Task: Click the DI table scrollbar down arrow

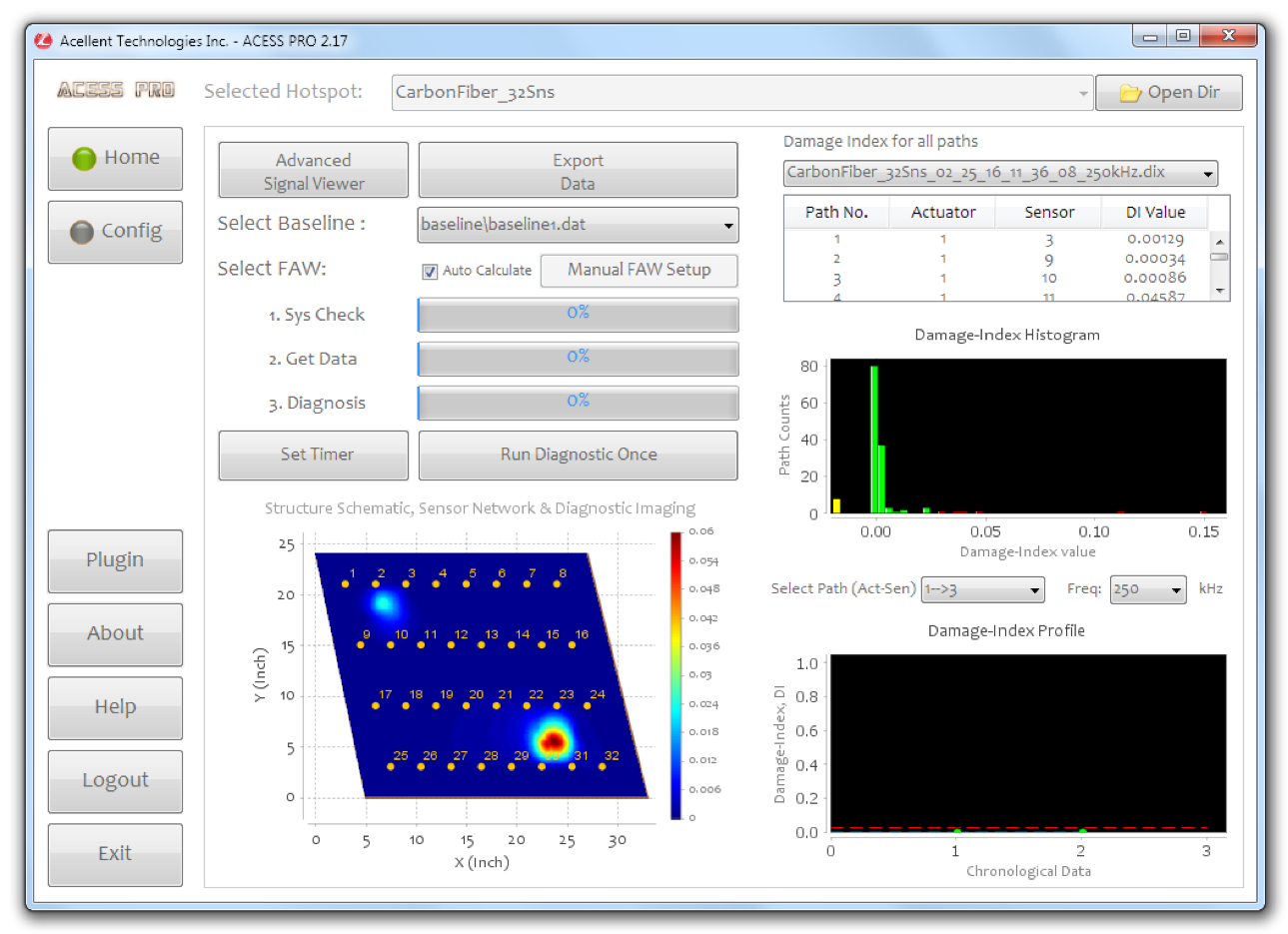Action: tap(1221, 290)
